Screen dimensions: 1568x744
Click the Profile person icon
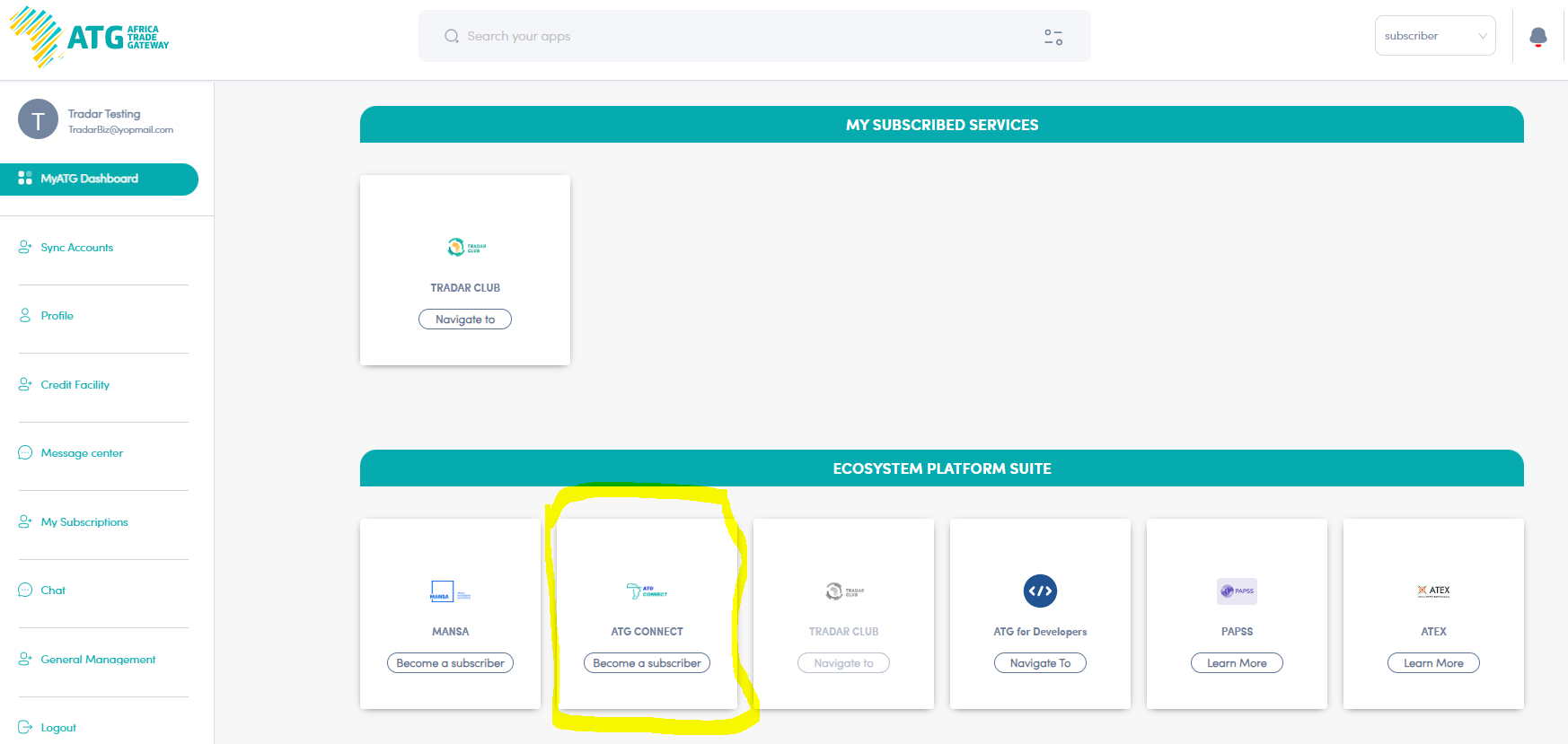(25, 315)
